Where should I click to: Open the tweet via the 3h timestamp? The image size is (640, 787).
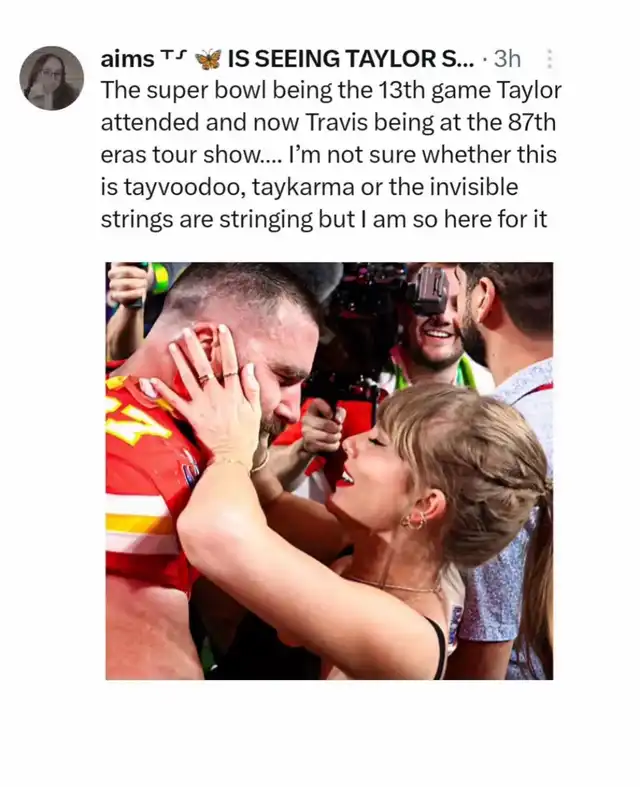[507, 59]
